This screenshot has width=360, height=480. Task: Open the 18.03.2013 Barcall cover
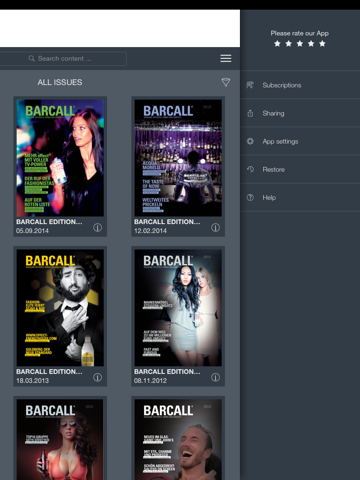[x=60, y=308]
